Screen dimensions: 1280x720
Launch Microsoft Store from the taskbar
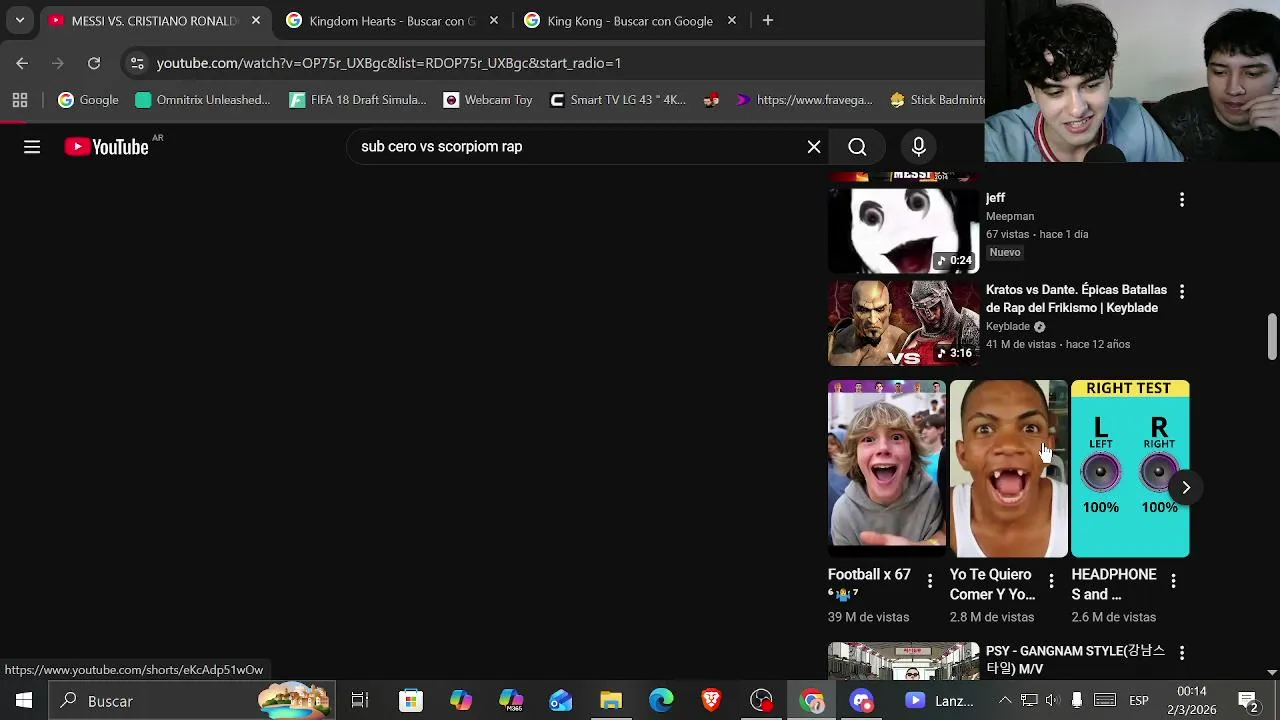coord(411,701)
